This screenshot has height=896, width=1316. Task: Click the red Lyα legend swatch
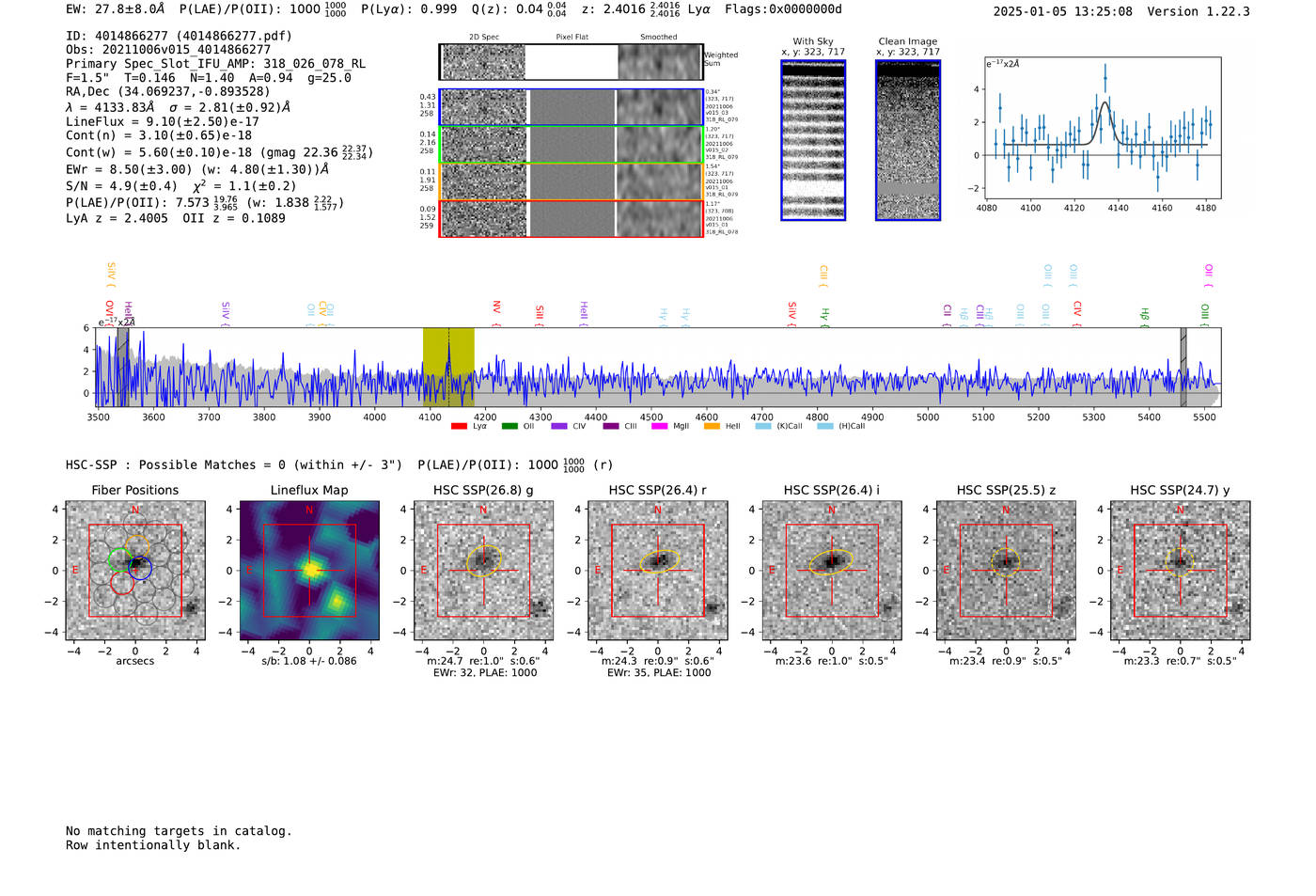[459, 426]
